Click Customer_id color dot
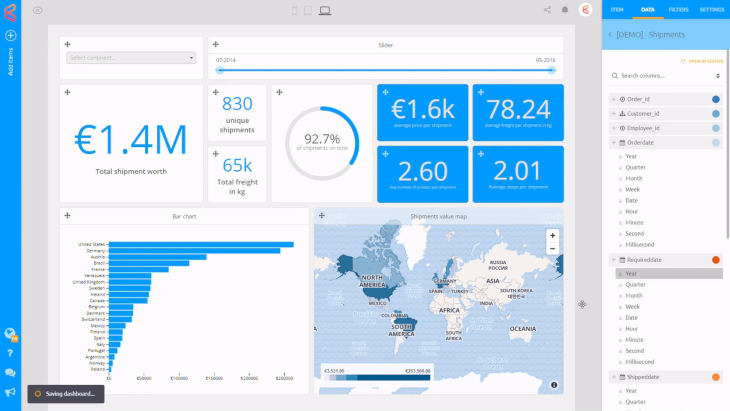Image resolution: width=730 pixels, height=411 pixels. click(716, 114)
